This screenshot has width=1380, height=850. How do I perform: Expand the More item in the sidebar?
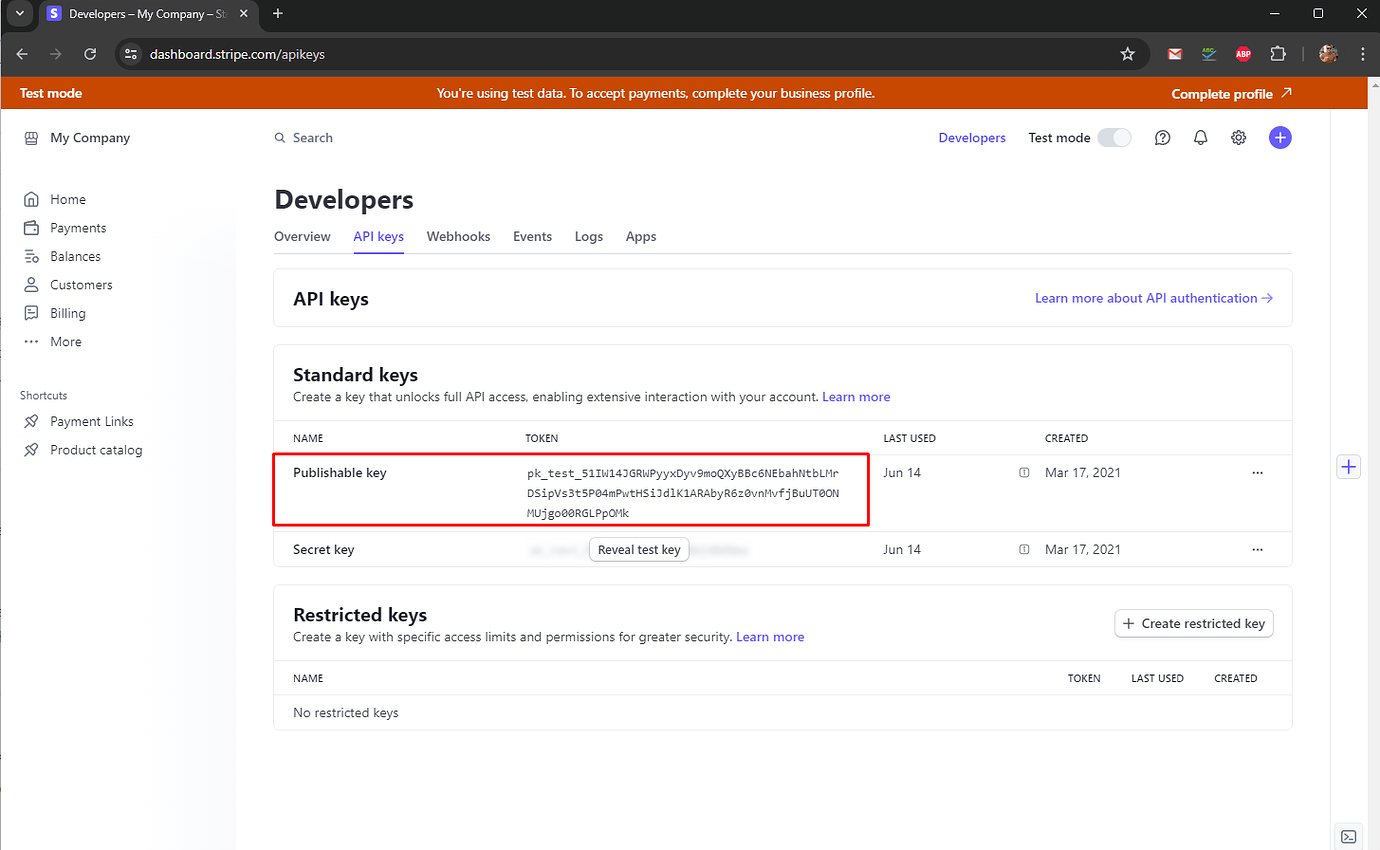coord(65,341)
